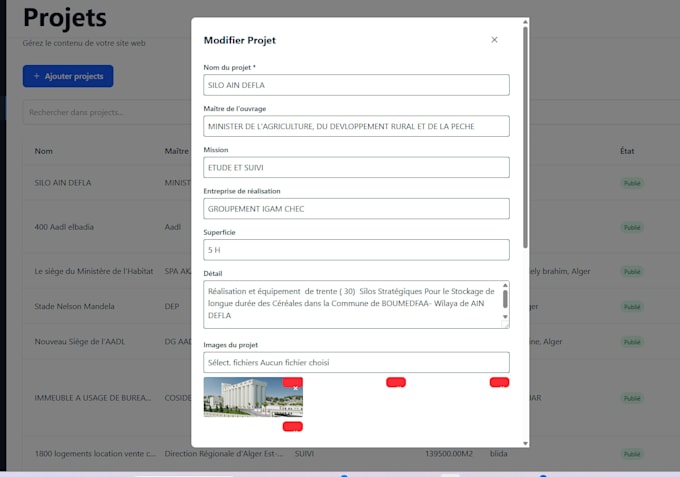Click the modal scrollbar down arrow
680x477 pixels.
click(x=525, y=443)
